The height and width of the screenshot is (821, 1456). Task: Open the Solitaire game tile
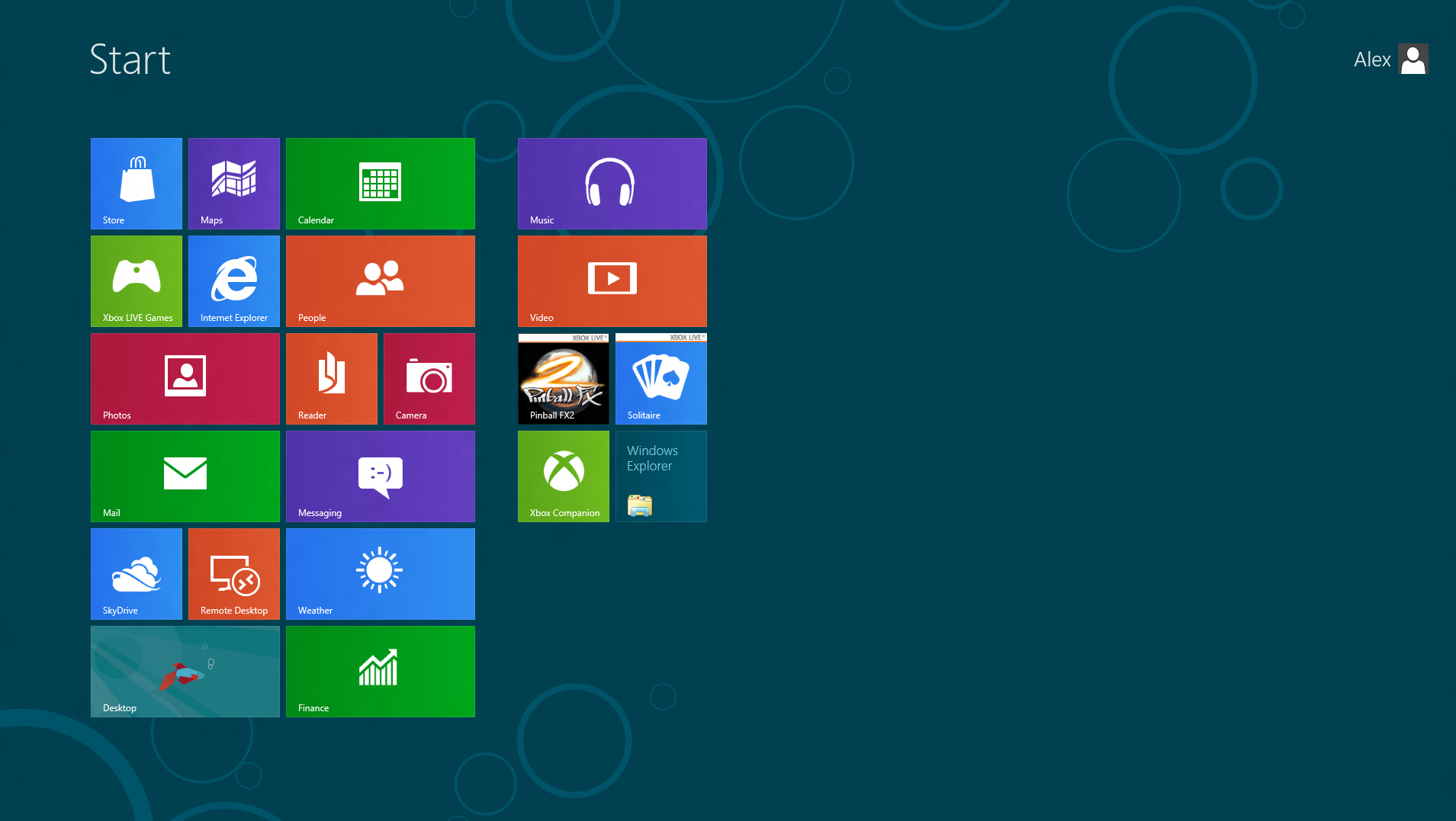click(x=661, y=379)
